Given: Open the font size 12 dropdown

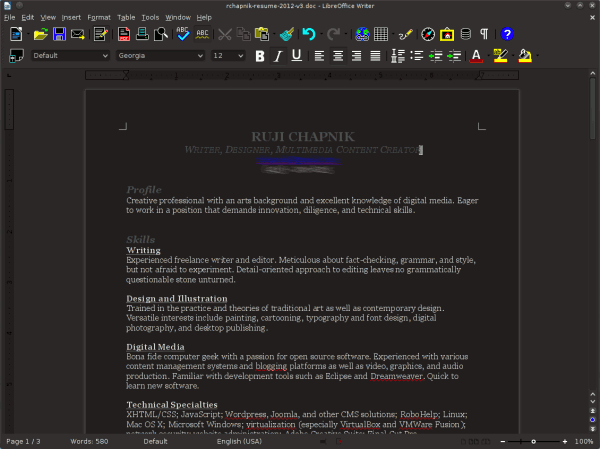Looking at the screenshot, I should (x=228, y=56).
